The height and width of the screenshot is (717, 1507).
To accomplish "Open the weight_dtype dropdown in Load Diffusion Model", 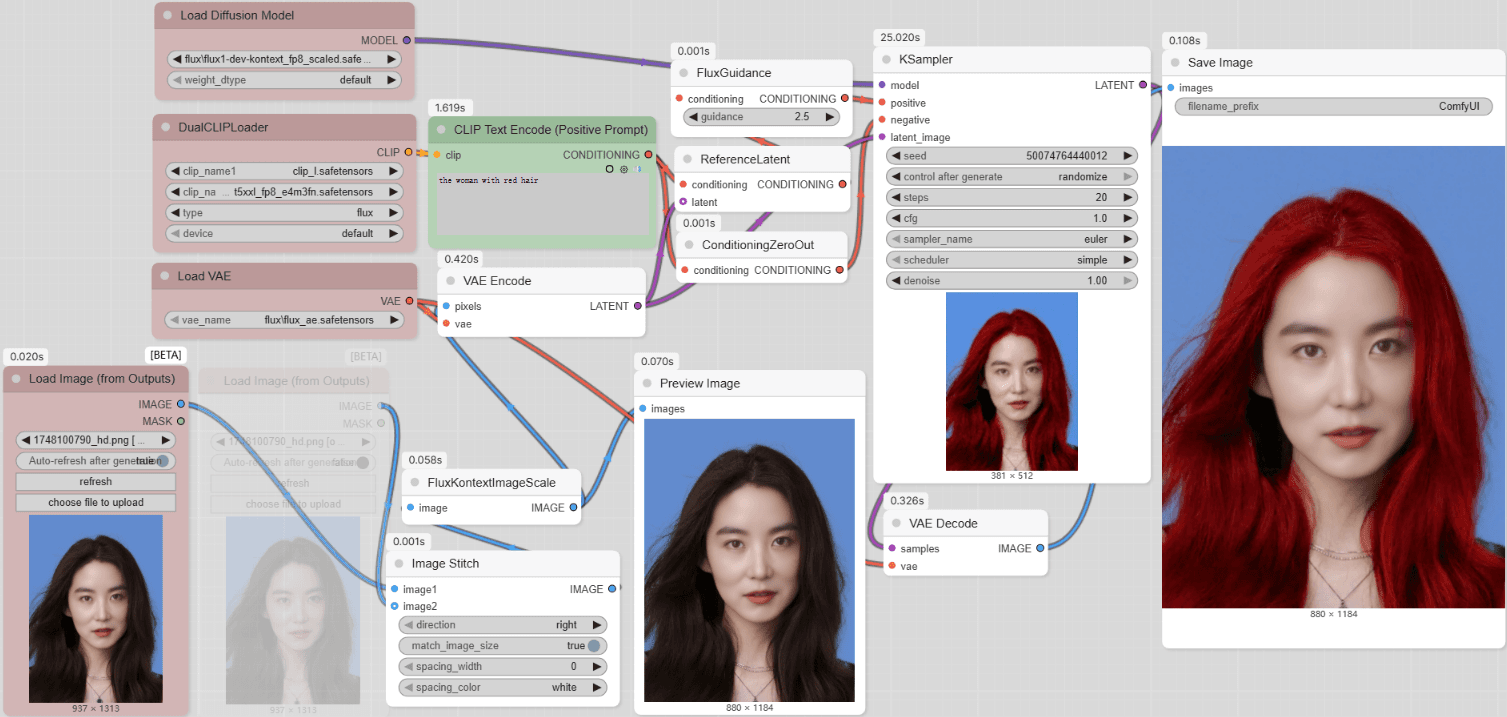I will (284, 80).
